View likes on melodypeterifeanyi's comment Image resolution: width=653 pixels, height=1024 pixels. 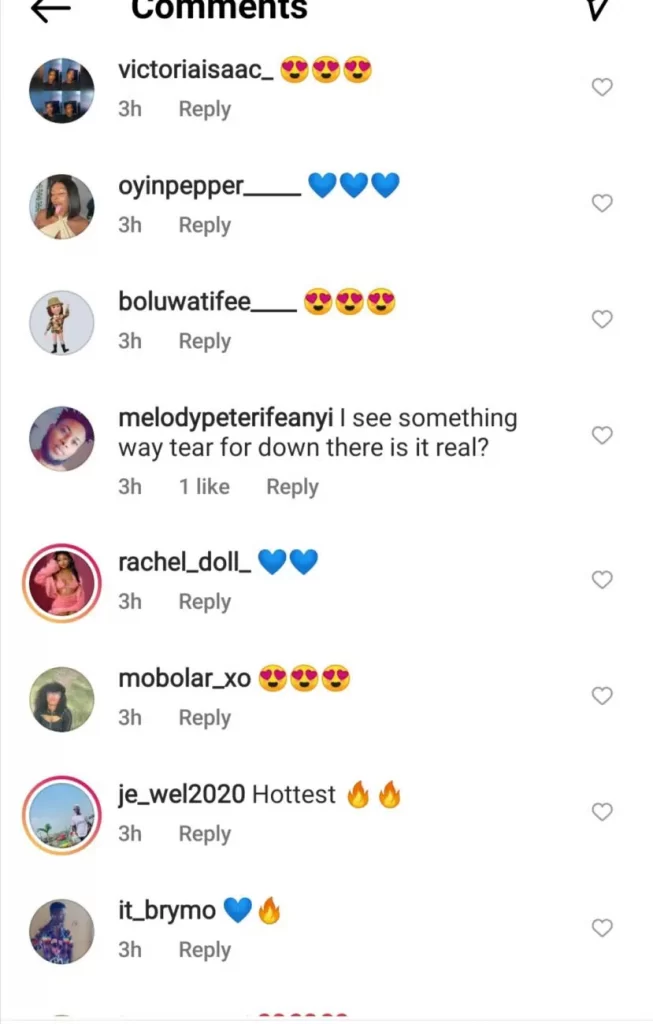tap(204, 487)
